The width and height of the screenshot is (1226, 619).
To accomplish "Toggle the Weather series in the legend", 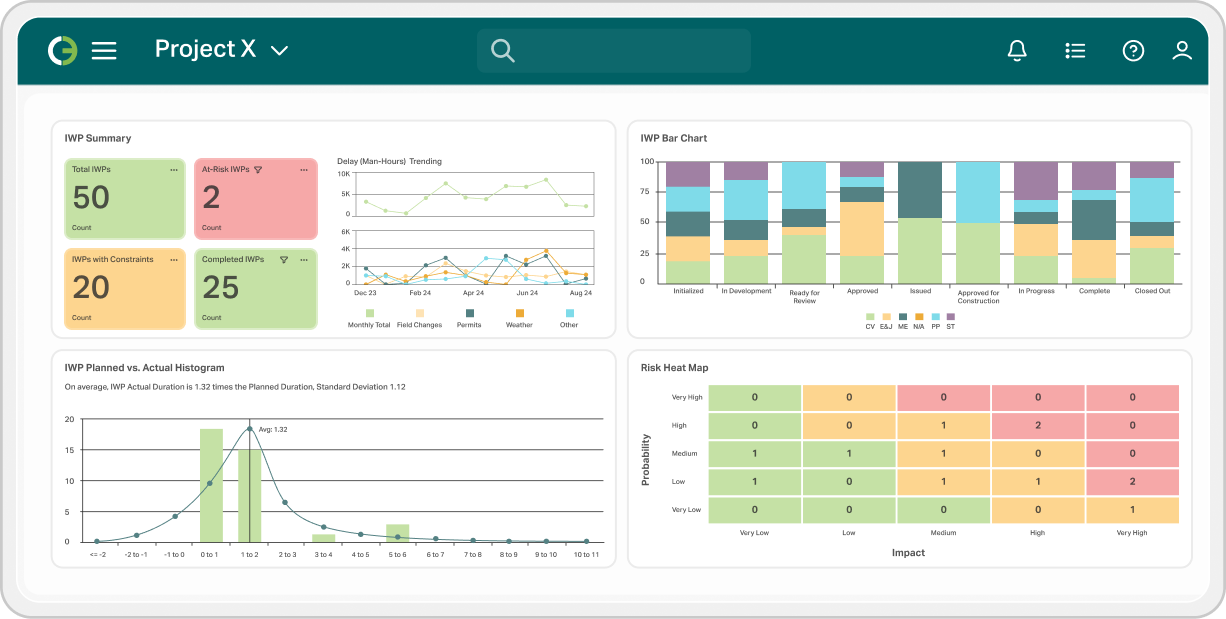I will tap(518, 318).
